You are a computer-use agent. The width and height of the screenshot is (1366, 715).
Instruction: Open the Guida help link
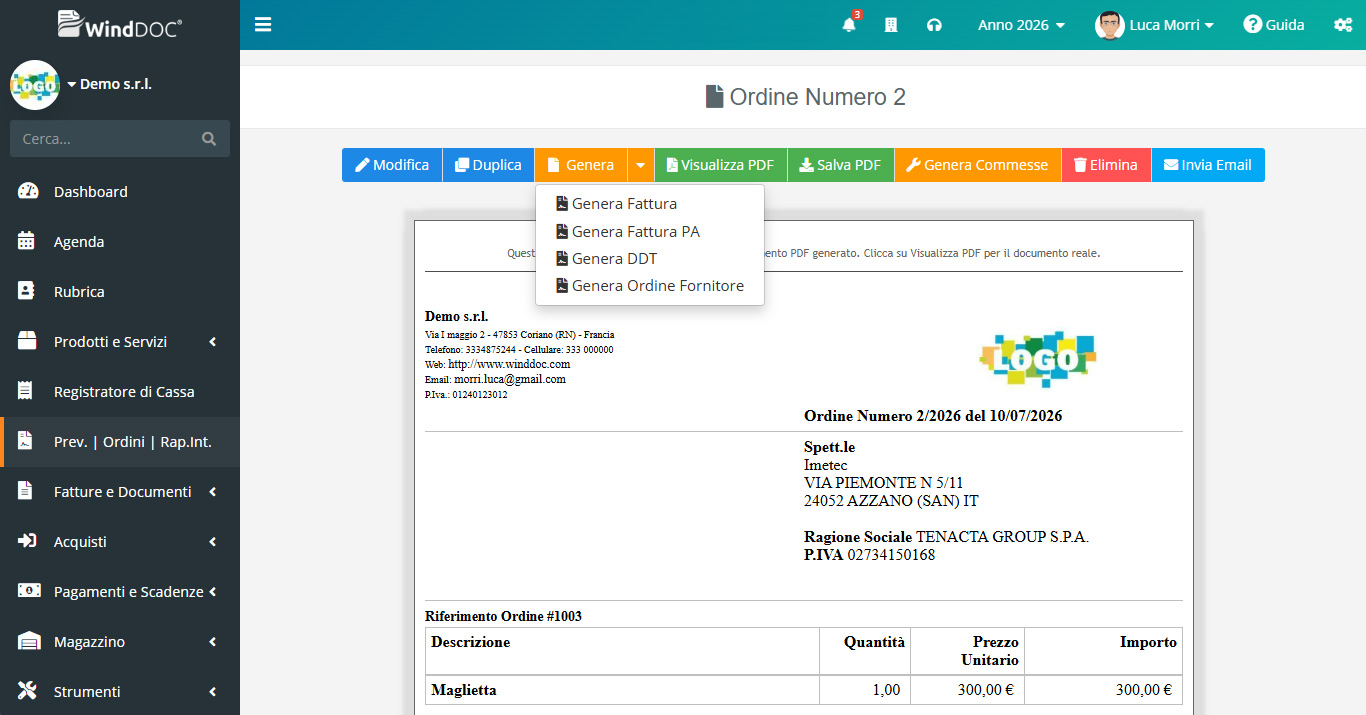(1274, 25)
